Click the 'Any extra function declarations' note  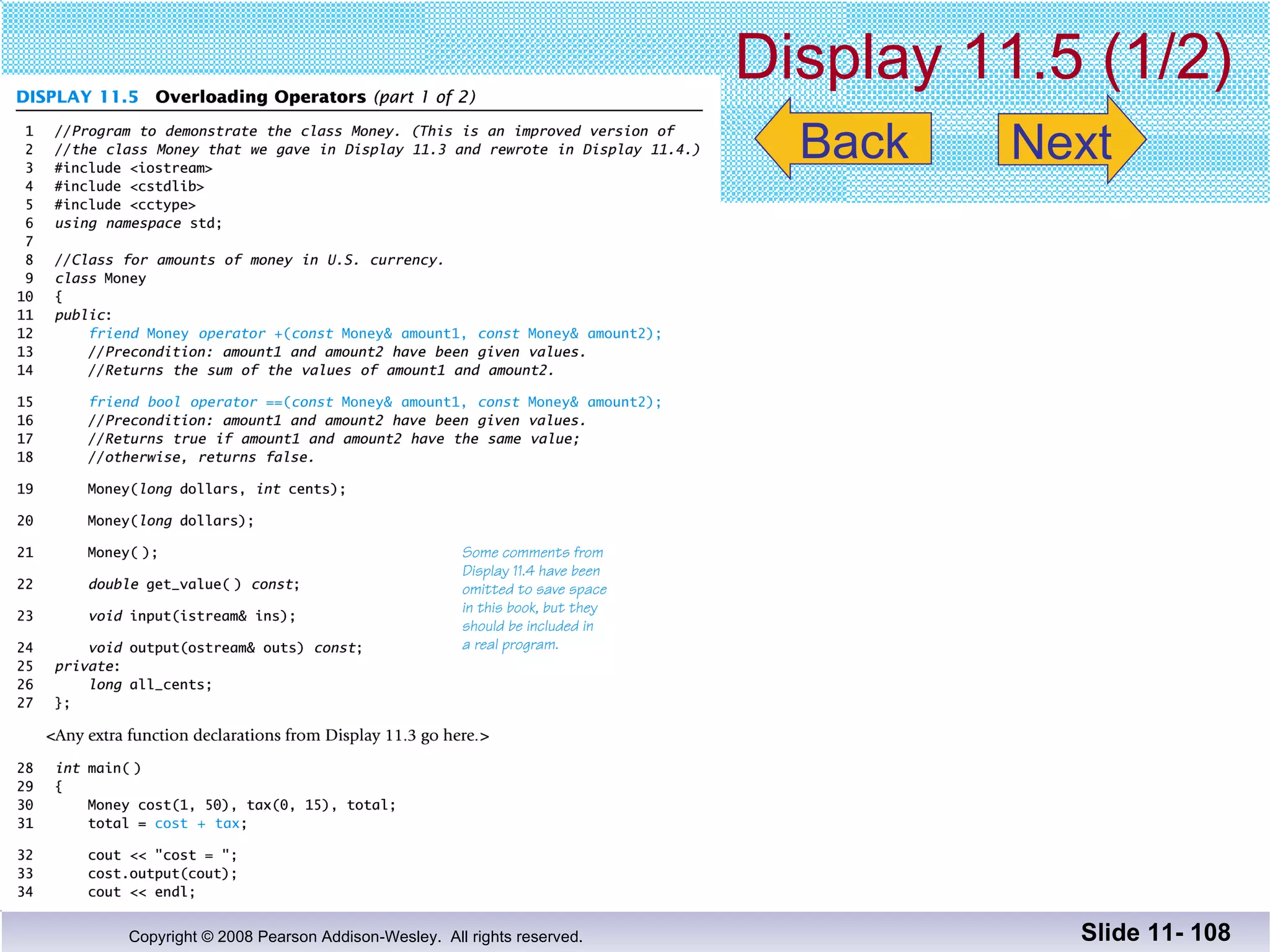[x=267, y=736]
